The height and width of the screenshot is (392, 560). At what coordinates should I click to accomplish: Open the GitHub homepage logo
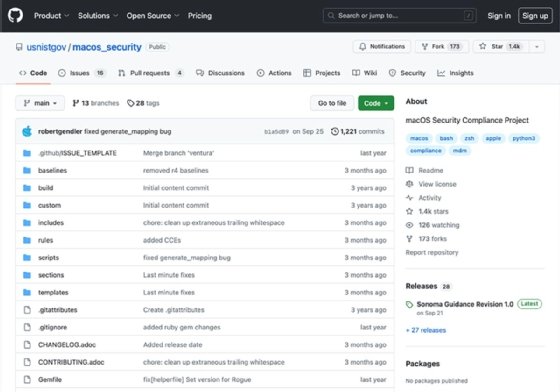(x=15, y=16)
